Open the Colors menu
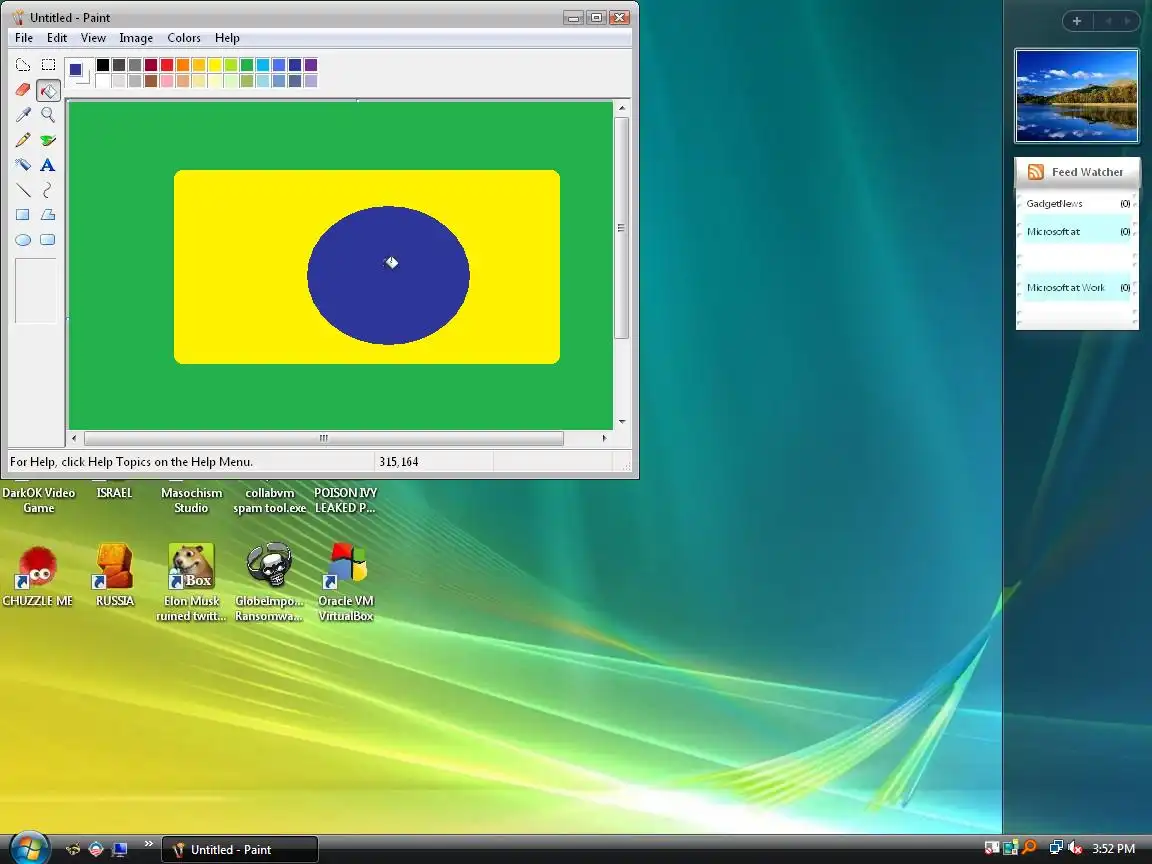Screen dimensions: 1152x864 [184, 37]
